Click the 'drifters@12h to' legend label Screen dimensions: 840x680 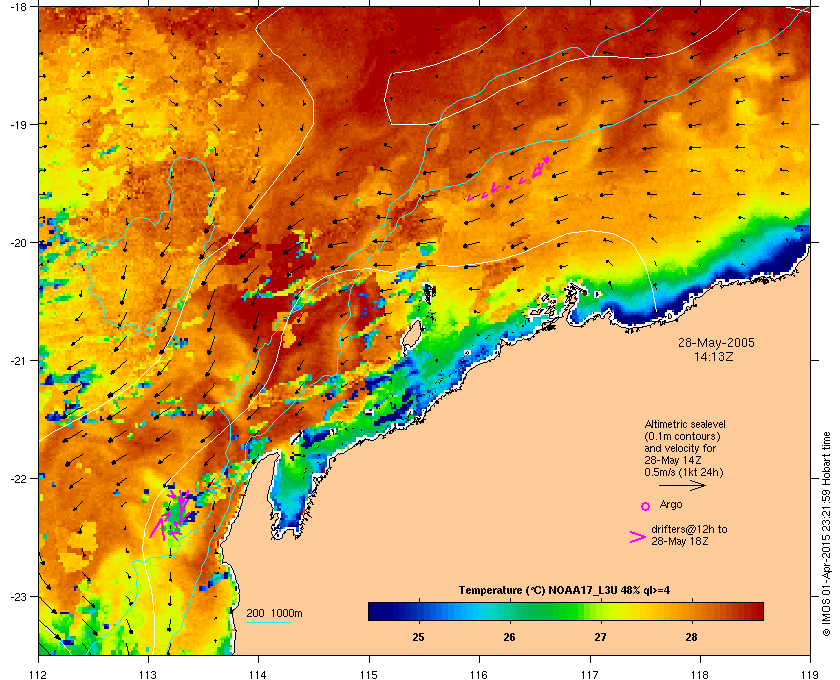click(689, 529)
